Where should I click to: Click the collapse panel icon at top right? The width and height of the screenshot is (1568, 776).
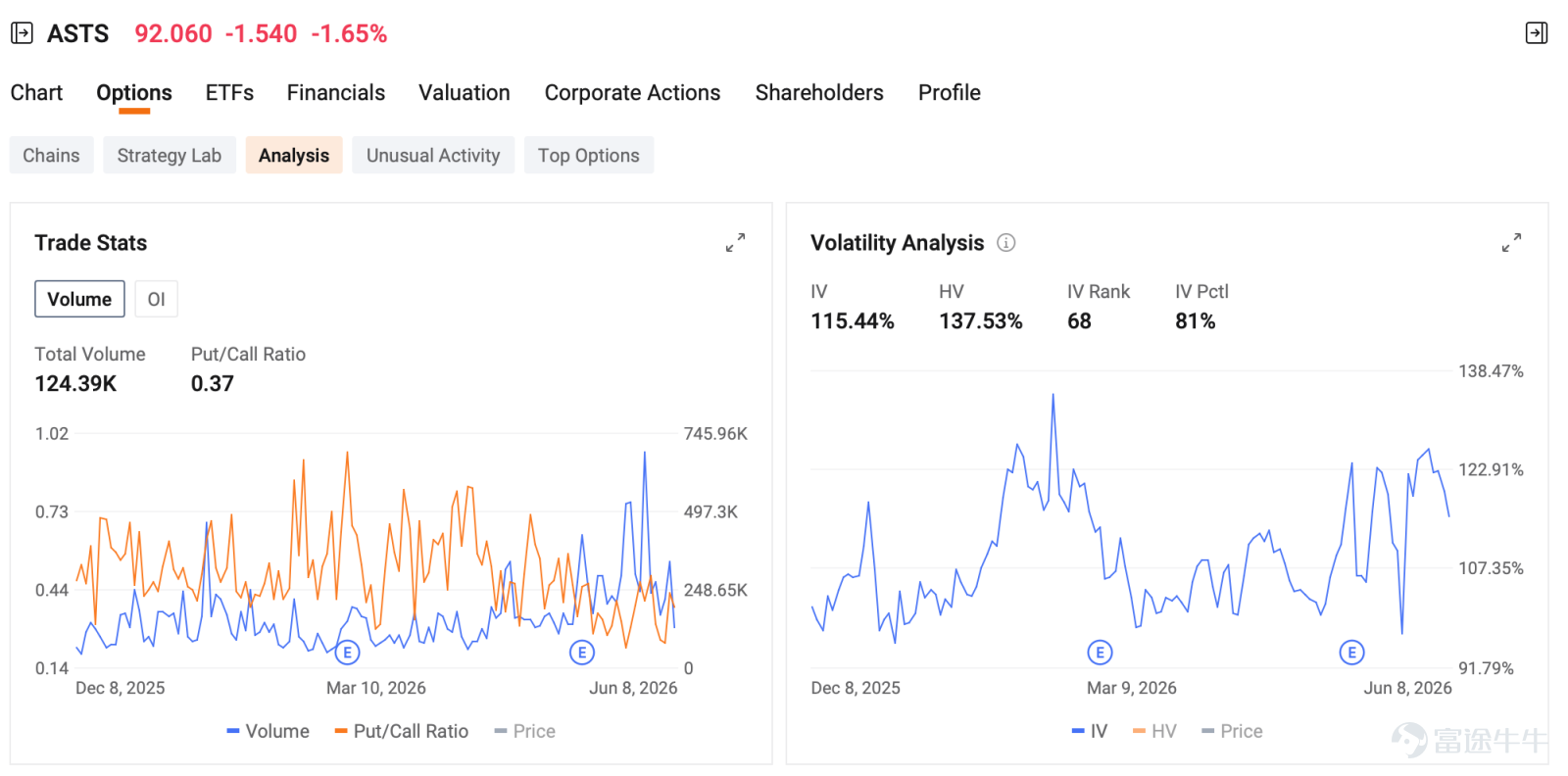[x=1537, y=33]
